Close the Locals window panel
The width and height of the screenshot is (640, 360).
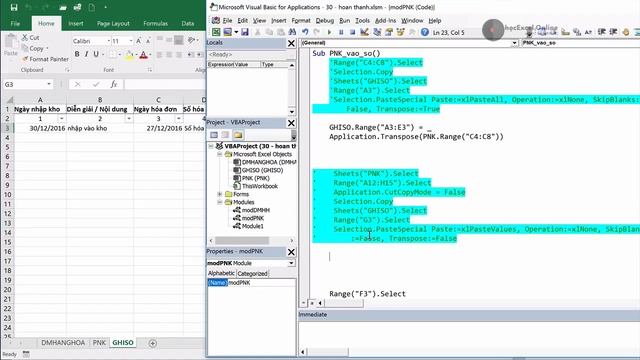click(291, 43)
